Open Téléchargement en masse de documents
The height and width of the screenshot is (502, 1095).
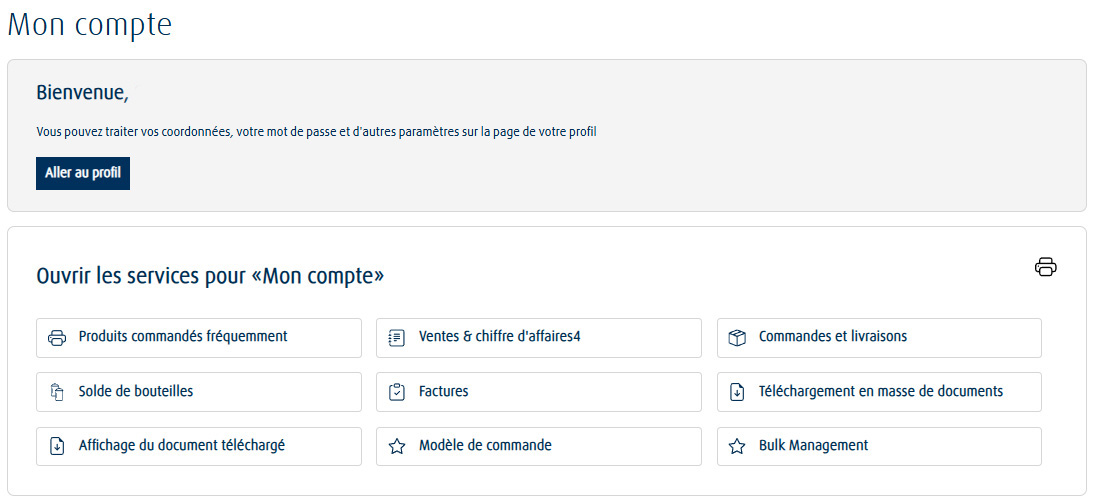click(879, 392)
